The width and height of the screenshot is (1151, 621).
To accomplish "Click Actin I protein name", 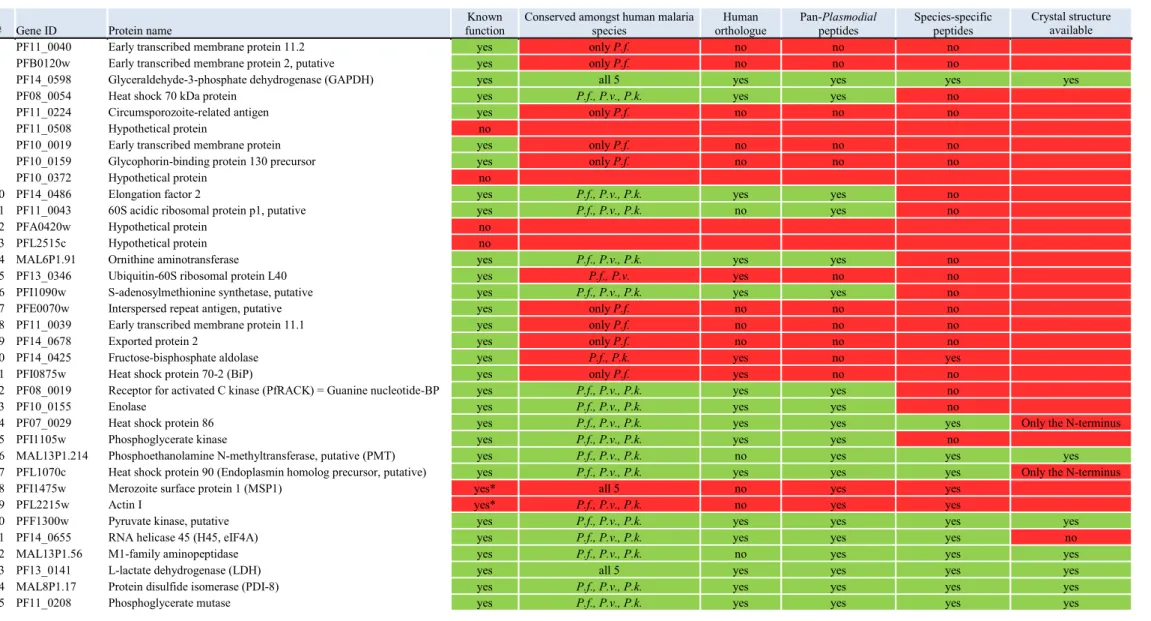I will (x=126, y=505).
